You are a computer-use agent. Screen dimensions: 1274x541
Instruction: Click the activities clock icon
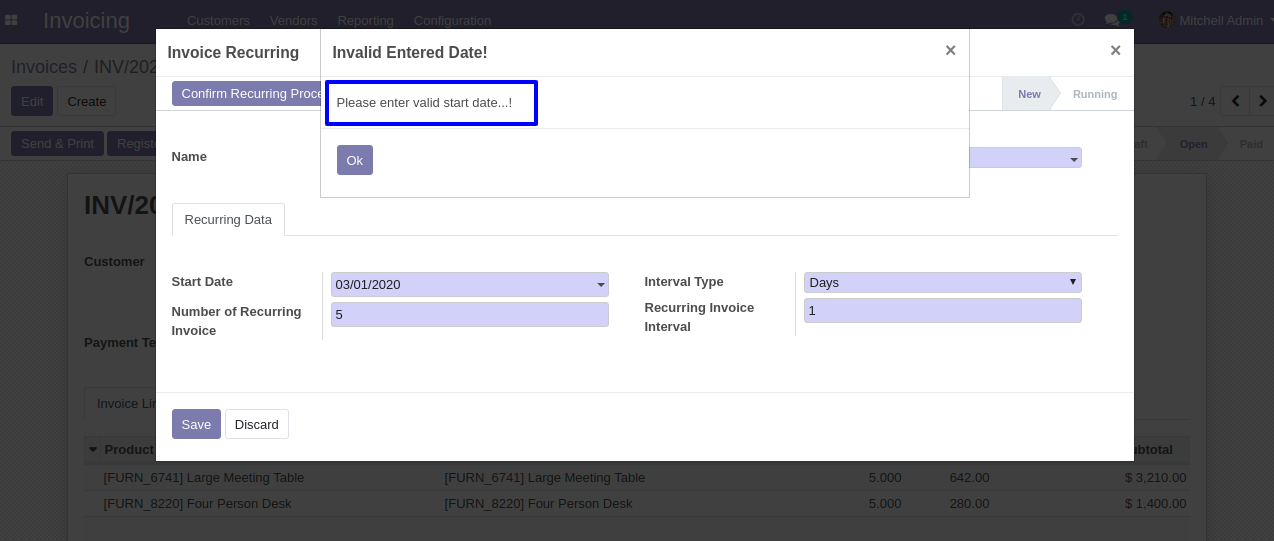[1078, 20]
